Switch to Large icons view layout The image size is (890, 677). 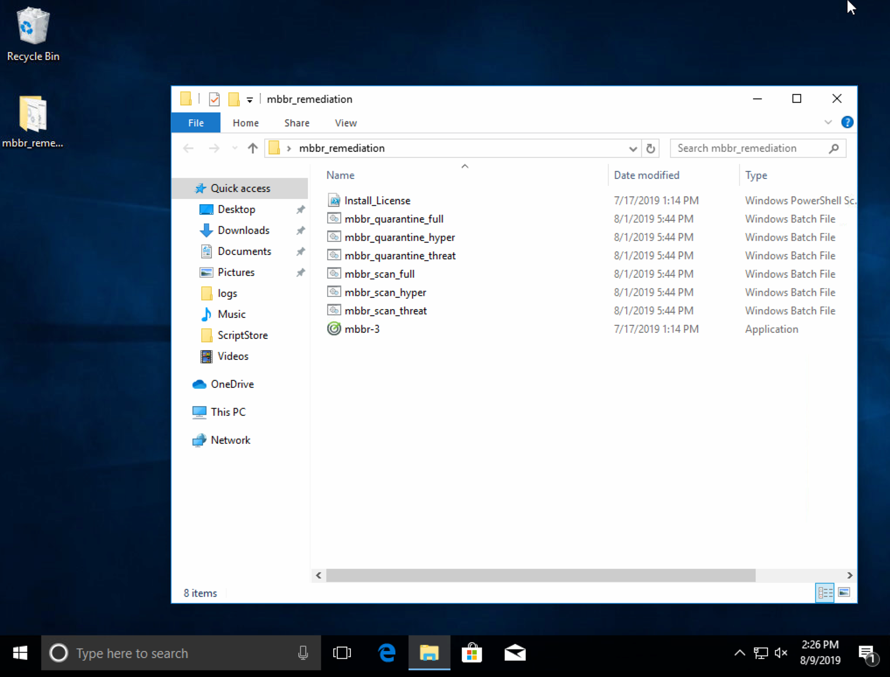click(844, 593)
